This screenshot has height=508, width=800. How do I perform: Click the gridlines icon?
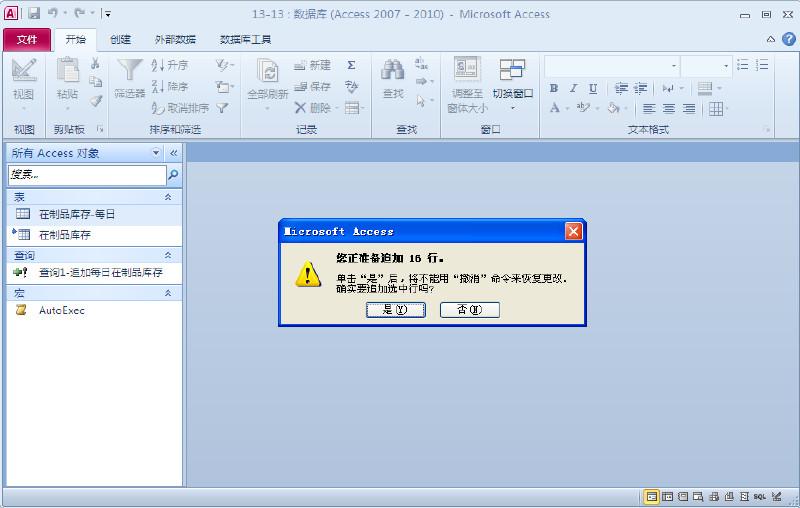(x=716, y=109)
